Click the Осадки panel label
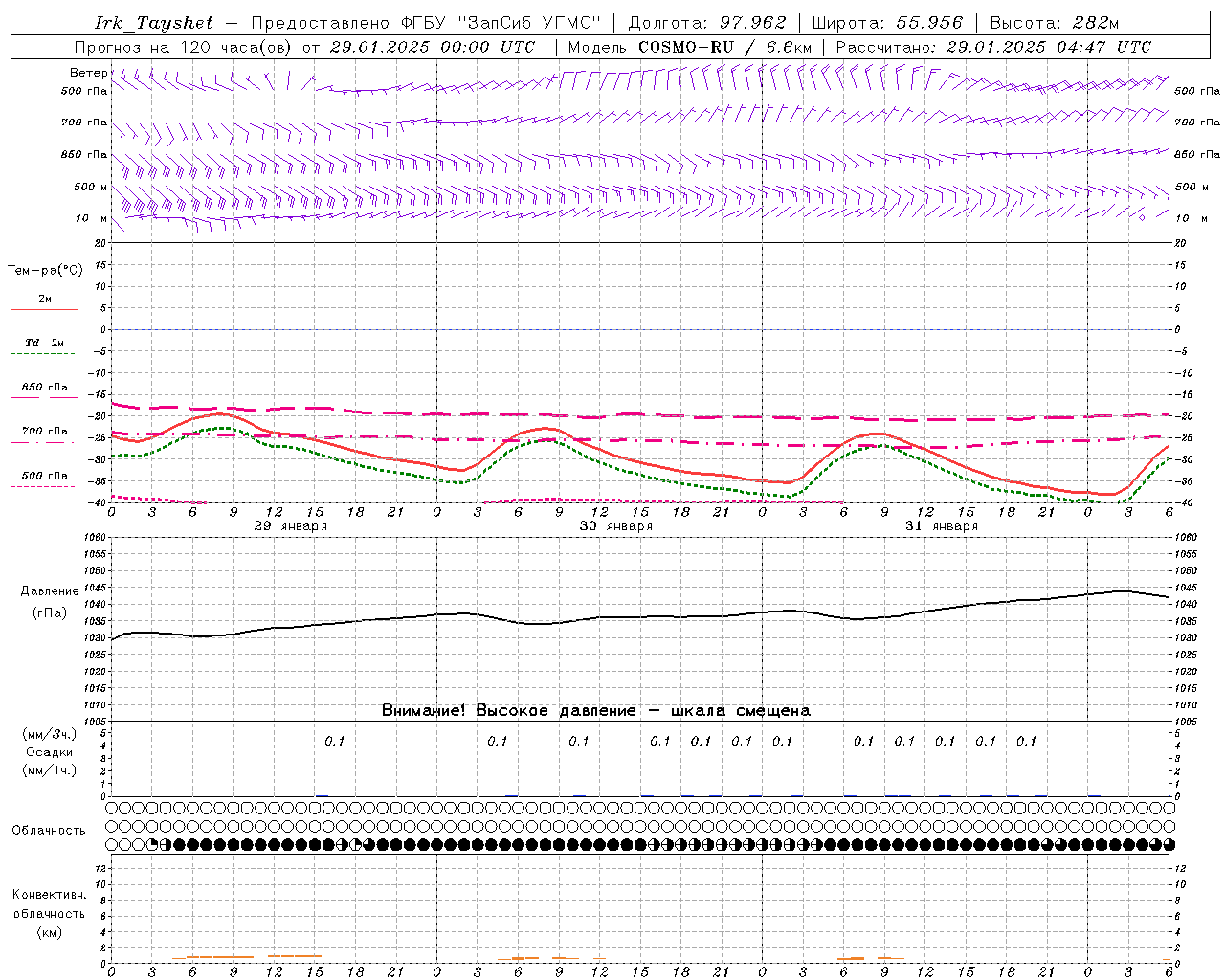This screenshot has width=1225, height=980. coord(50,752)
